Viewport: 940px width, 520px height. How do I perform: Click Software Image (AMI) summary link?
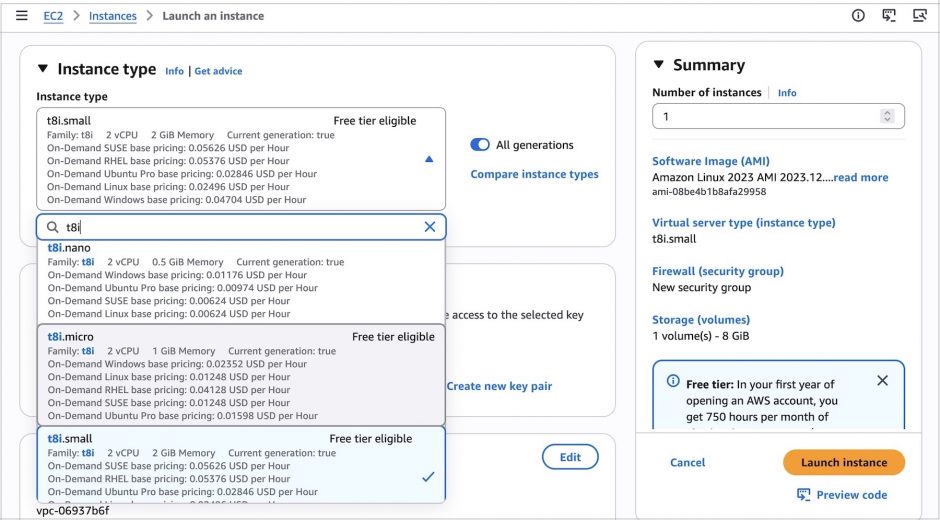coord(711,161)
